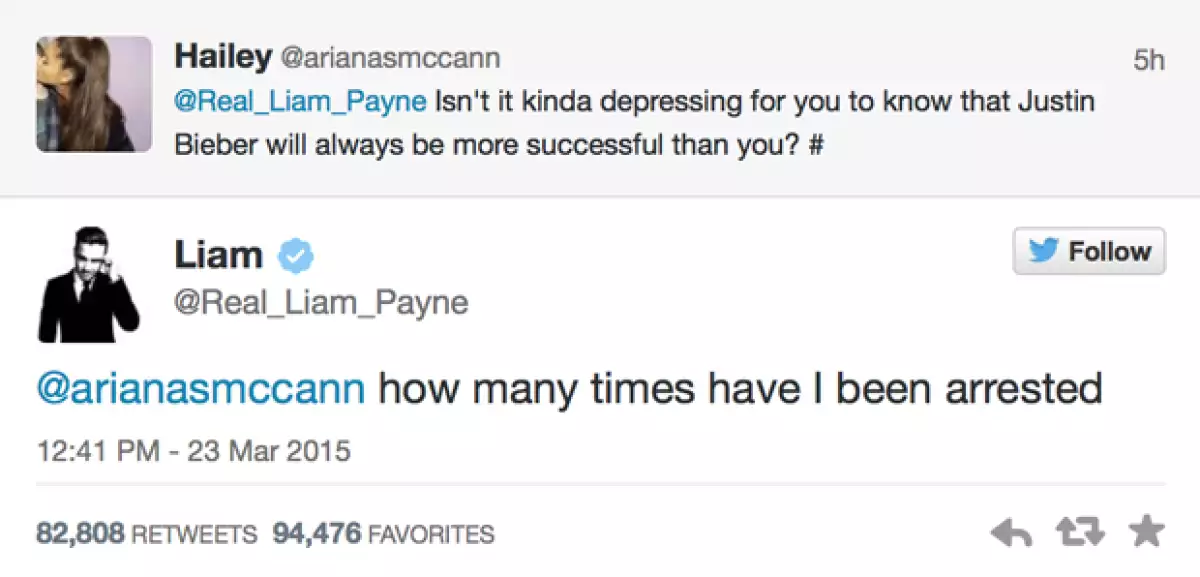The width and height of the screenshot is (1200, 577).
Task: Click the blue verified badge beside Liam
Action: [x=296, y=256]
